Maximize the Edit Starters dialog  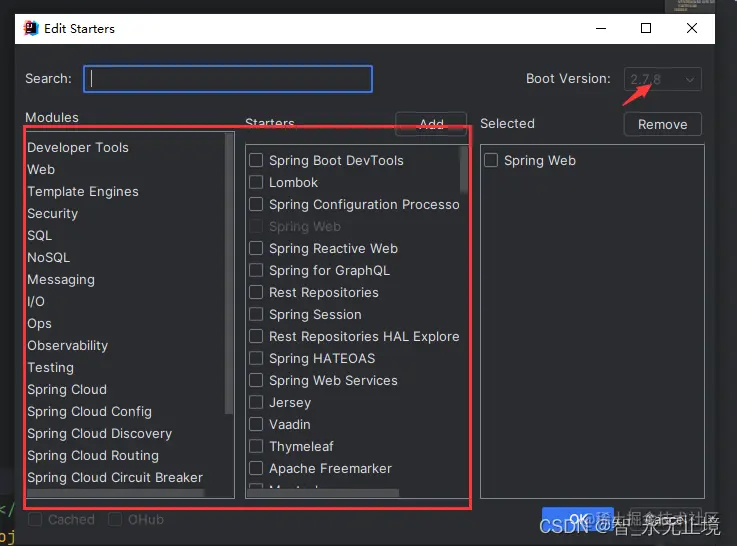pyautogui.click(x=646, y=28)
